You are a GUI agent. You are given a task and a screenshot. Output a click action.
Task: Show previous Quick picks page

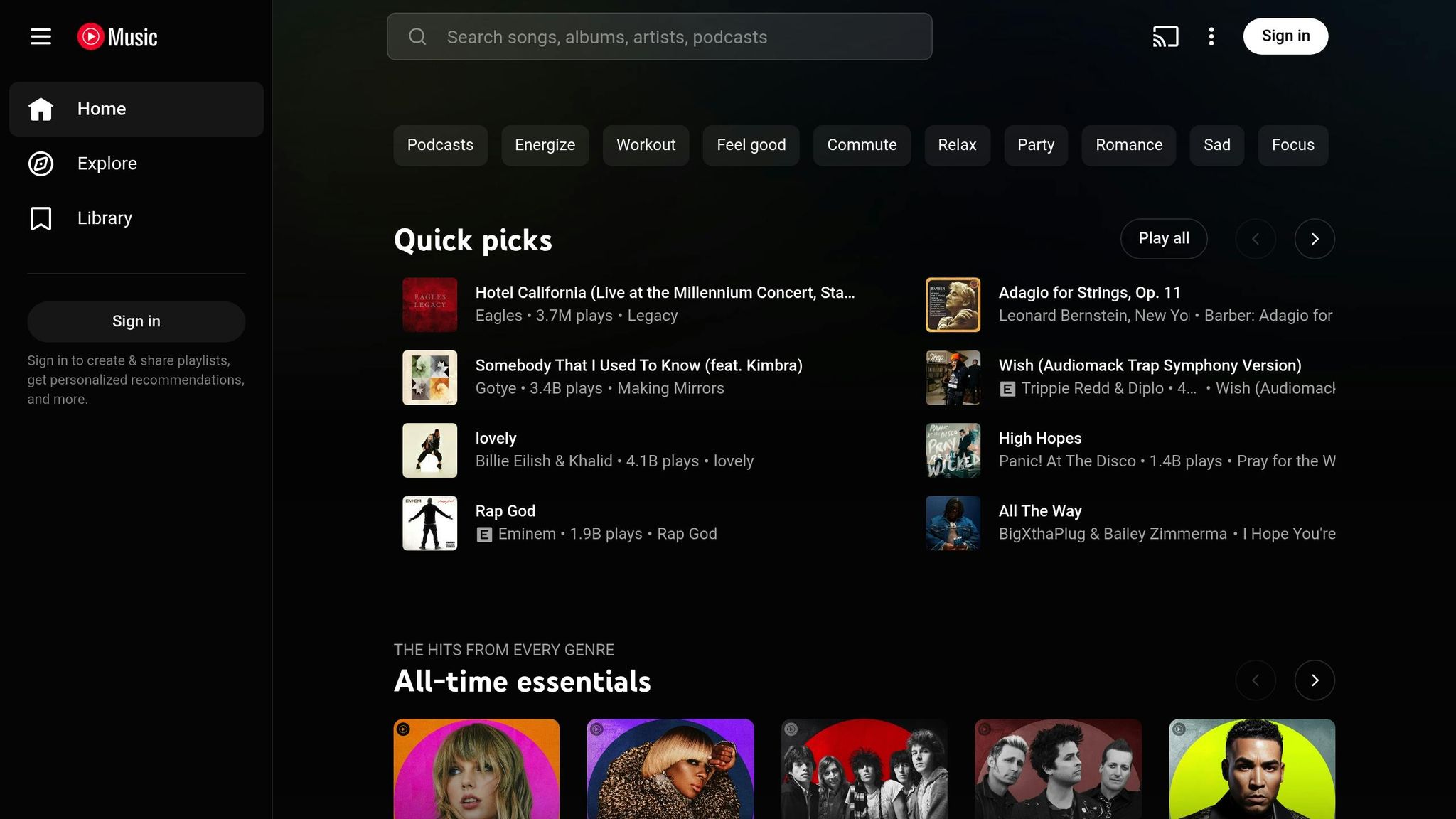point(1255,239)
